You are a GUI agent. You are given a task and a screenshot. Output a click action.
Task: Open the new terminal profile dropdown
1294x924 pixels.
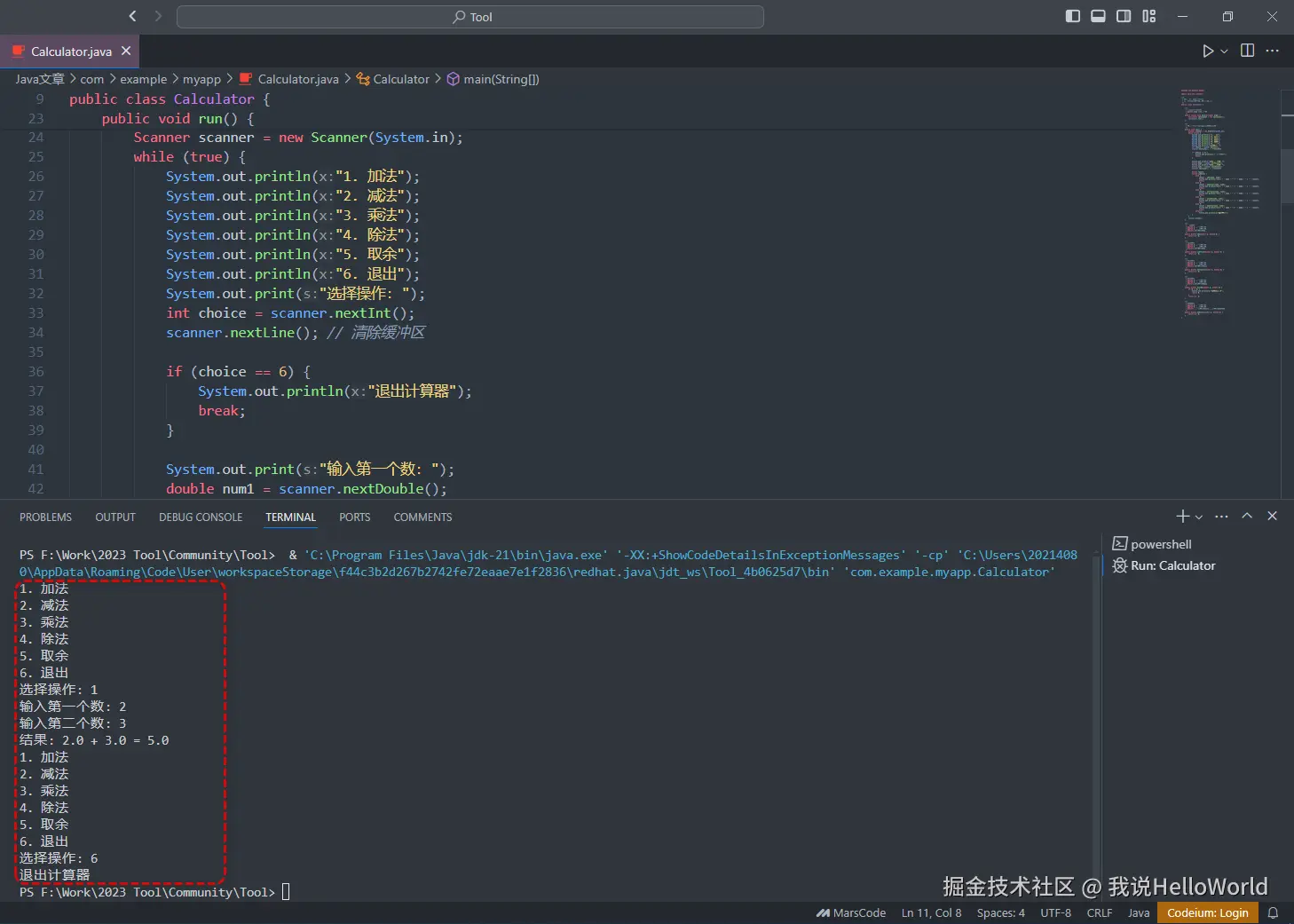pyautogui.click(x=1199, y=517)
